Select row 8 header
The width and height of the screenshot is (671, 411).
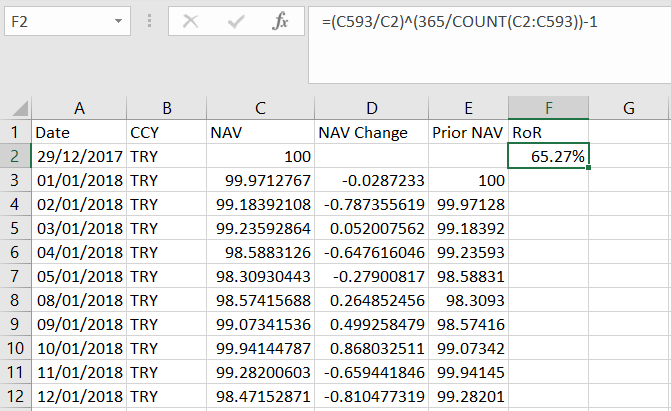click(15, 300)
